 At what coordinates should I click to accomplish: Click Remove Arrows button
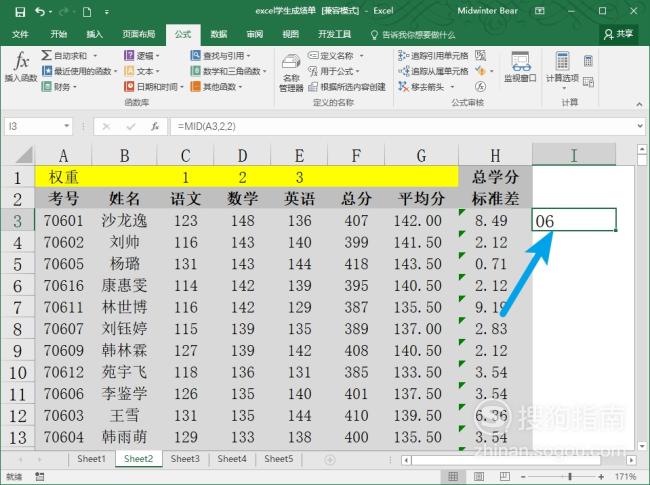tap(421, 87)
